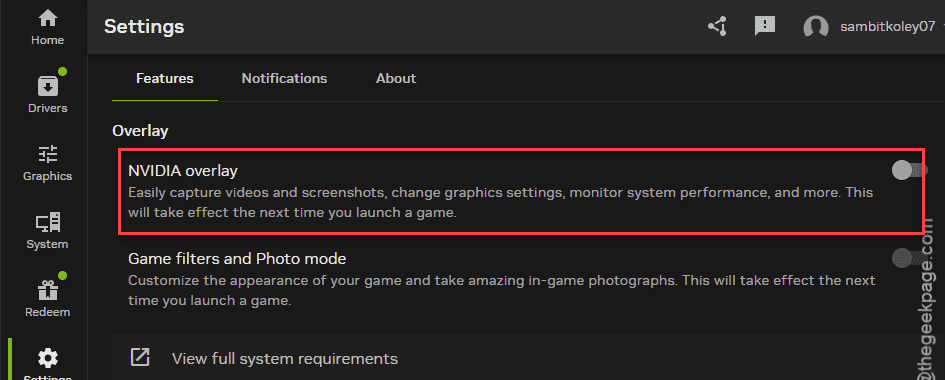Click the 'Customize the appearance' description text
This screenshot has width=945, height=380.
[x=501, y=290]
